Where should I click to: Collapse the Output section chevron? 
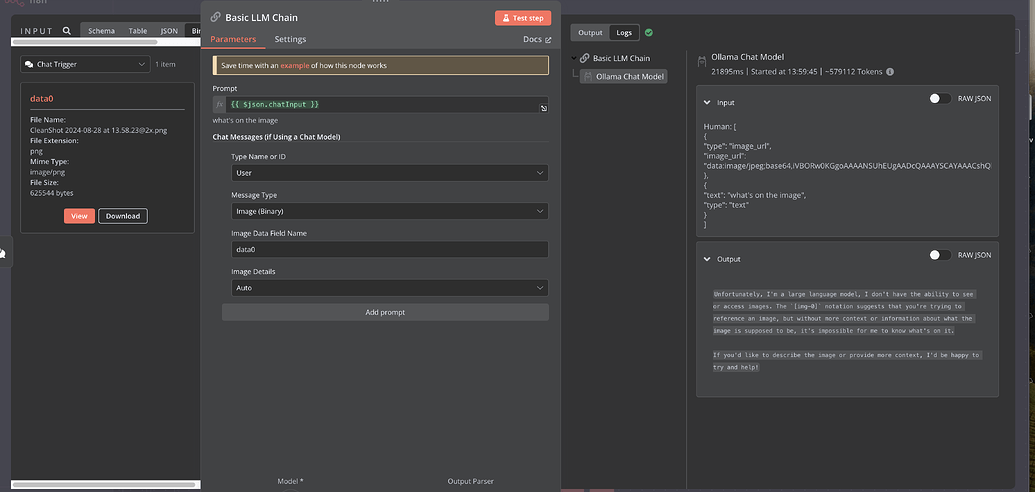(x=706, y=259)
